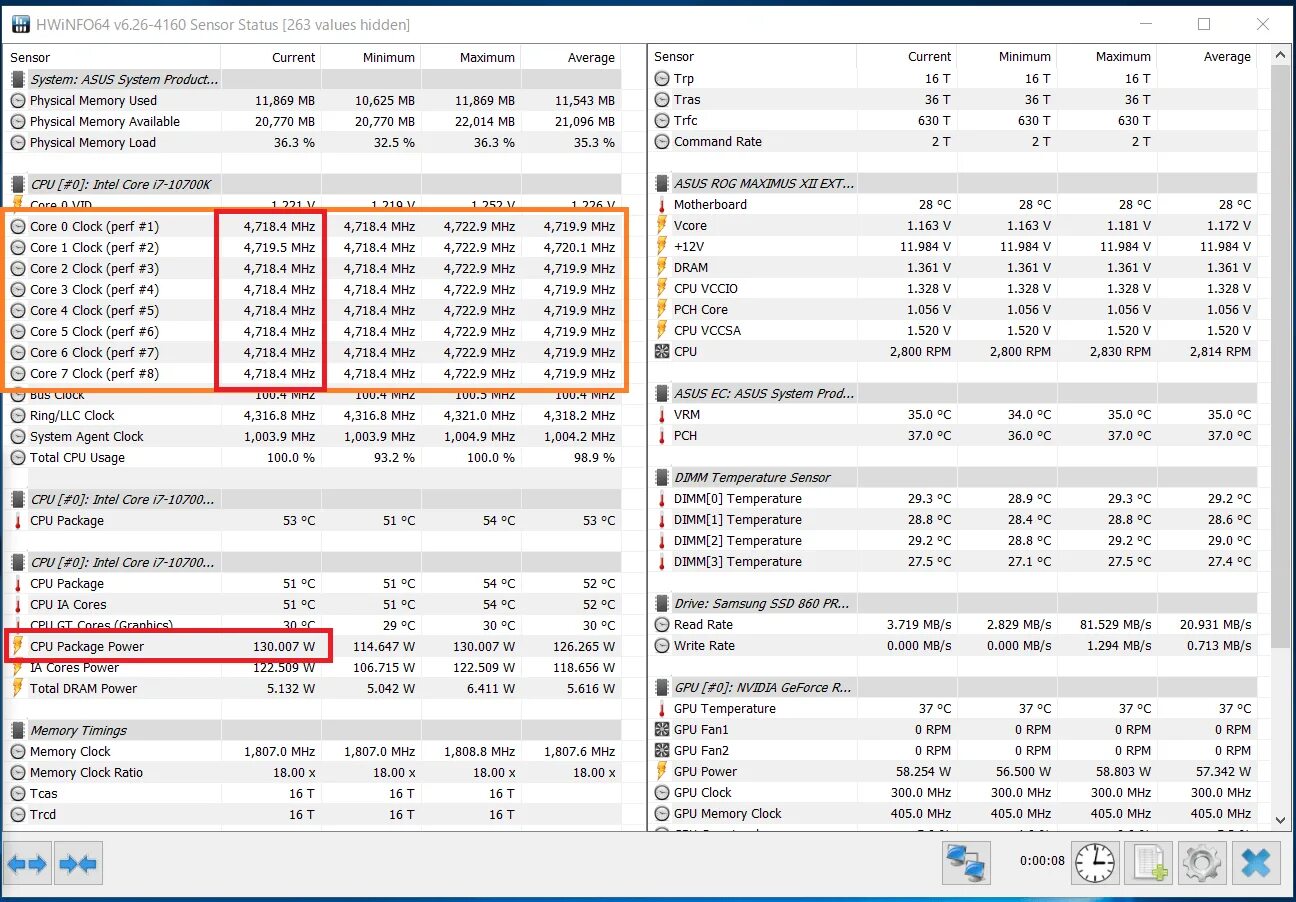The image size is (1296, 902).
Task: Click the gauge icon beside Memory Clock
Action: click(17, 752)
